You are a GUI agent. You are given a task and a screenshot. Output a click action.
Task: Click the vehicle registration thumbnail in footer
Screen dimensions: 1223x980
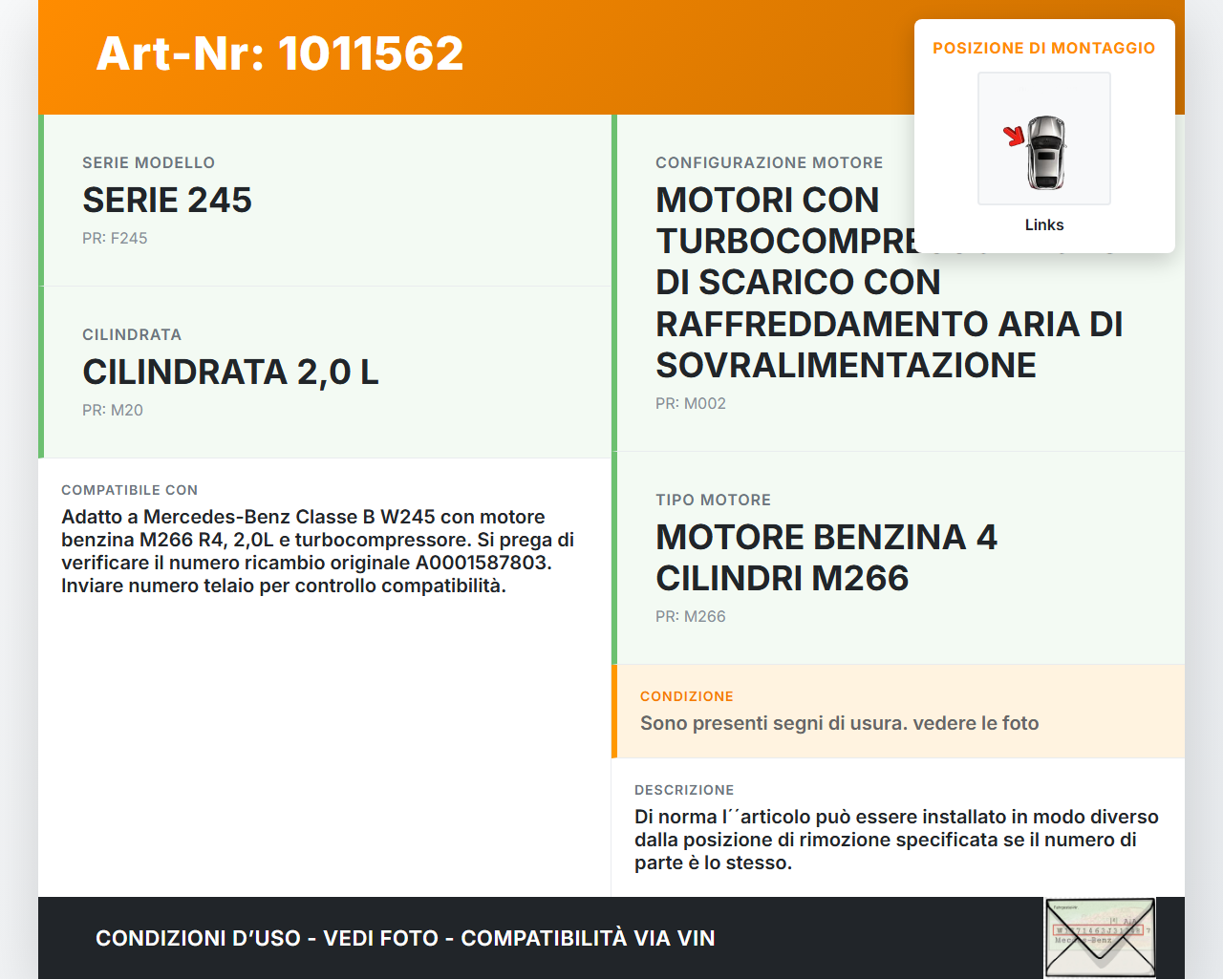coord(1100,938)
